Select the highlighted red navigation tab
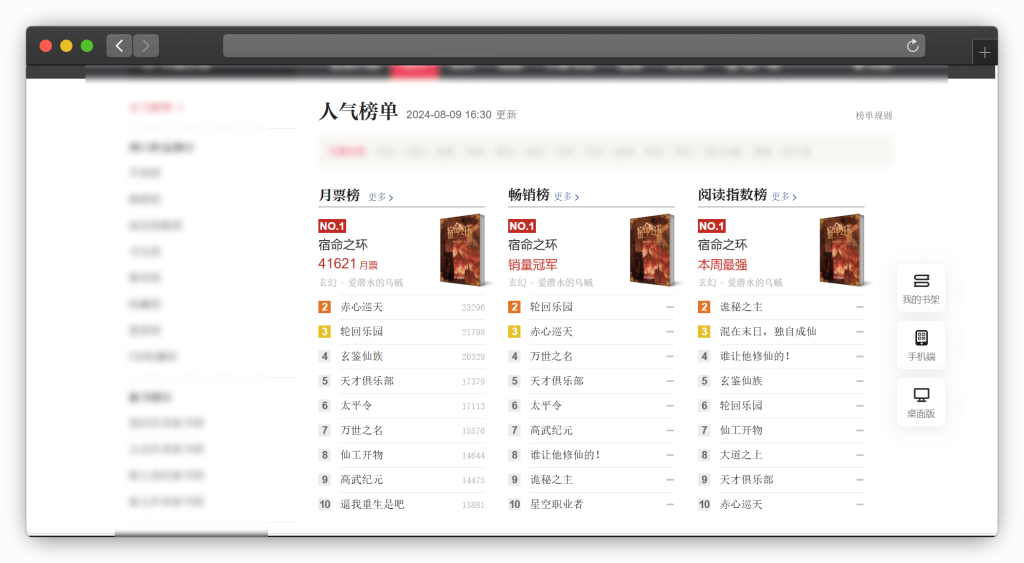 [x=415, y=71]
